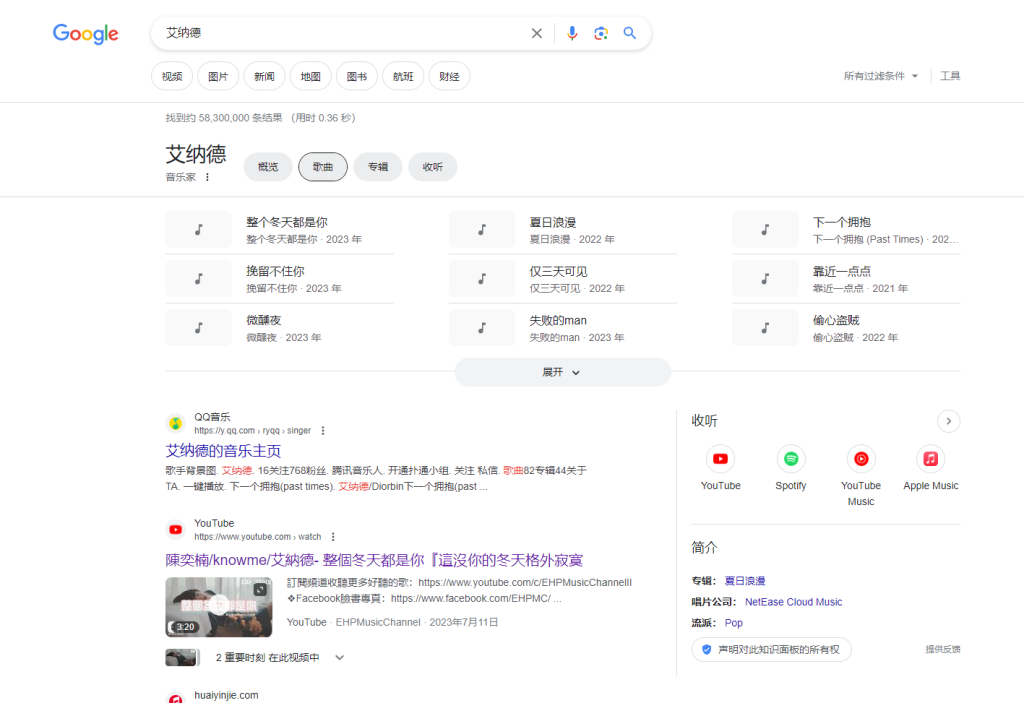1024x703 pixels.
Task: Click music note icon for 偷心盗贼
Action: click(x=765, y=327)
